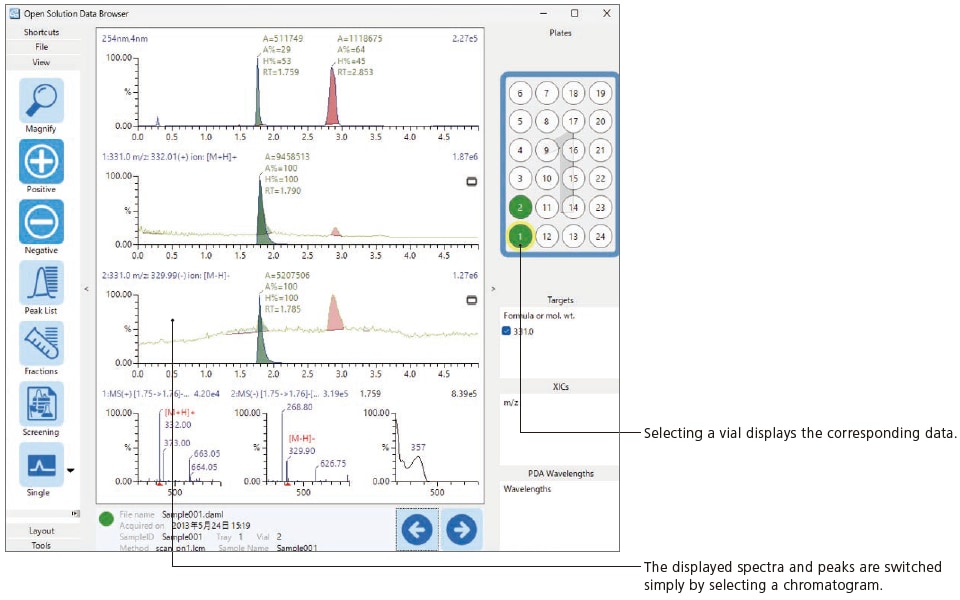Image resolution: width=960 pixels, height=600 pixels.
Task: Open the Fractions tool
Action: (x=41, y=343)
